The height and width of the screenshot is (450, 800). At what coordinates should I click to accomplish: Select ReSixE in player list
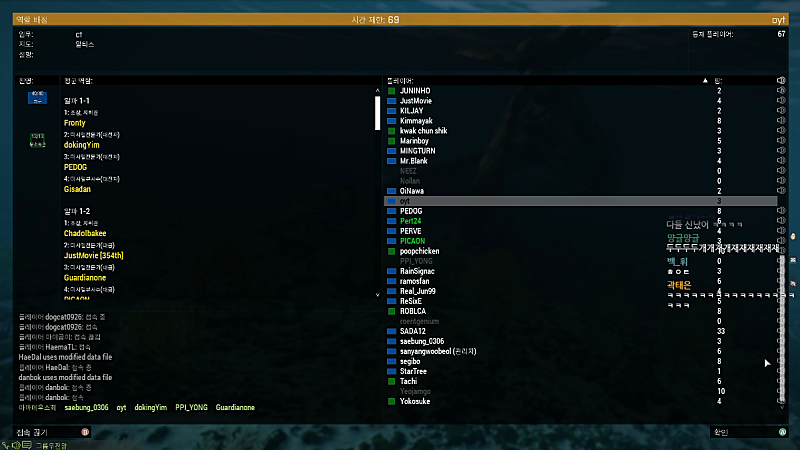[x=411, y=301]
